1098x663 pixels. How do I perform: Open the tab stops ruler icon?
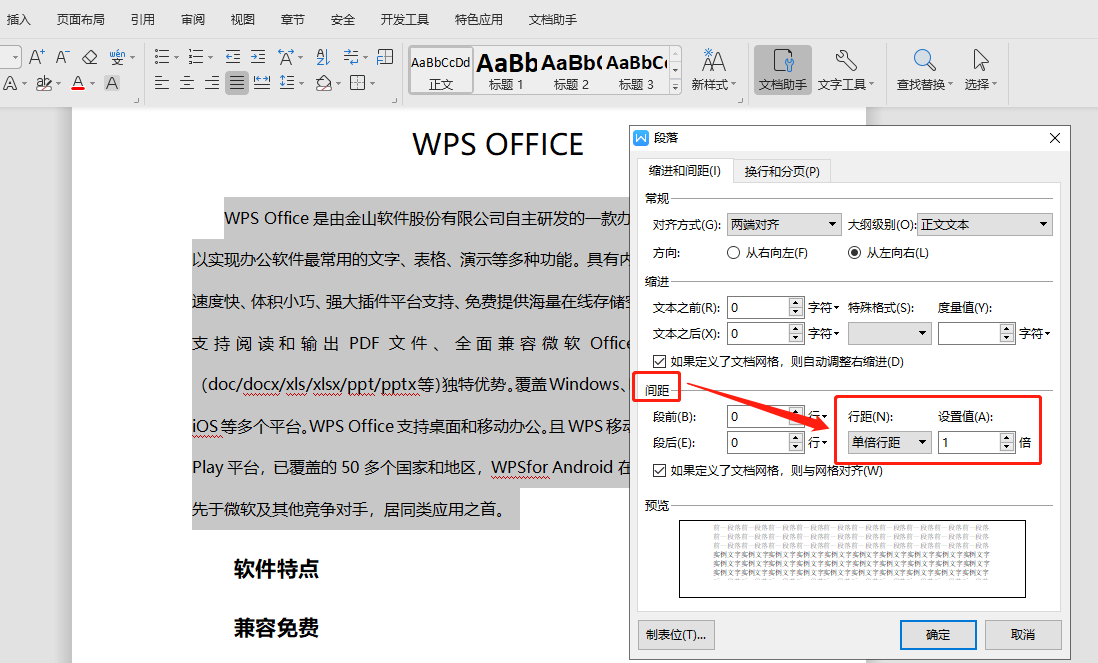385,57
